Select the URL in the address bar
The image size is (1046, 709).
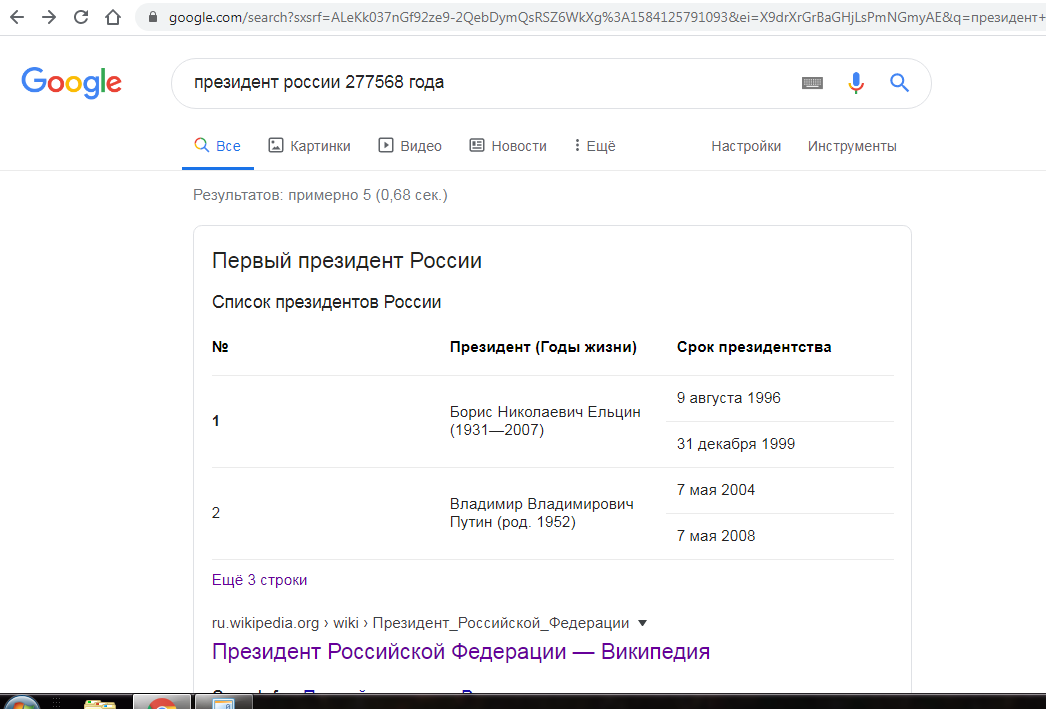[x=606, y=17]
